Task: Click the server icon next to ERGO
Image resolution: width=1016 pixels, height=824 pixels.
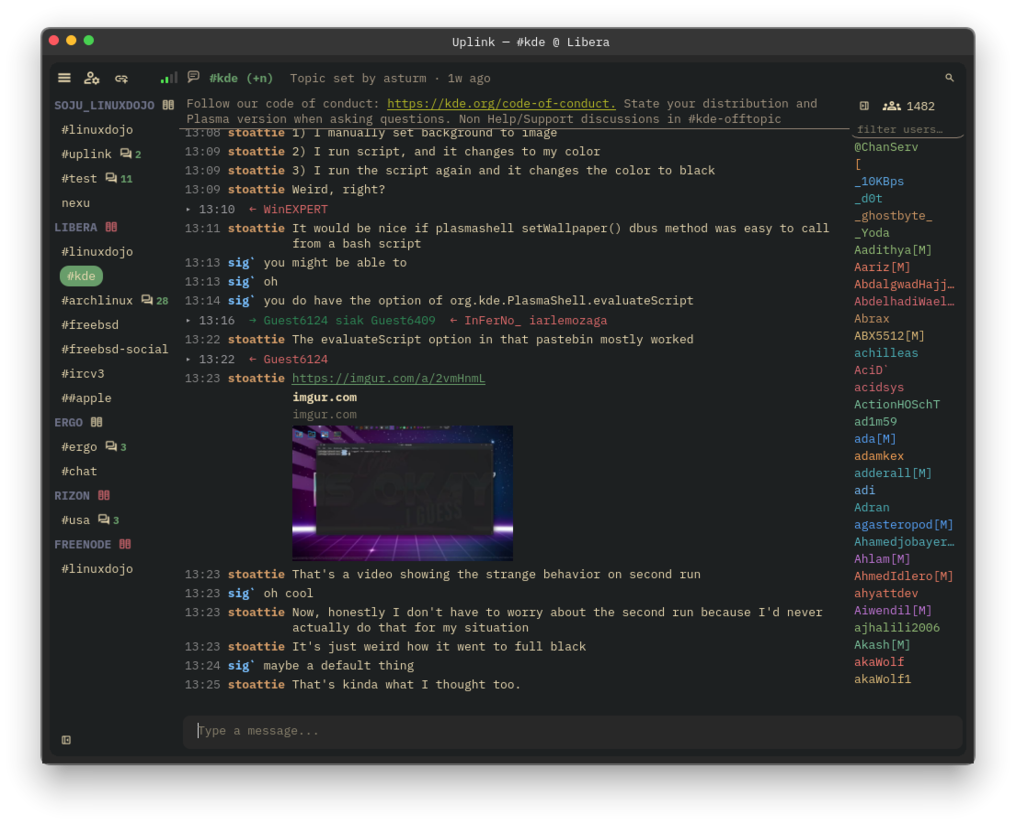Action: [97, 422]
